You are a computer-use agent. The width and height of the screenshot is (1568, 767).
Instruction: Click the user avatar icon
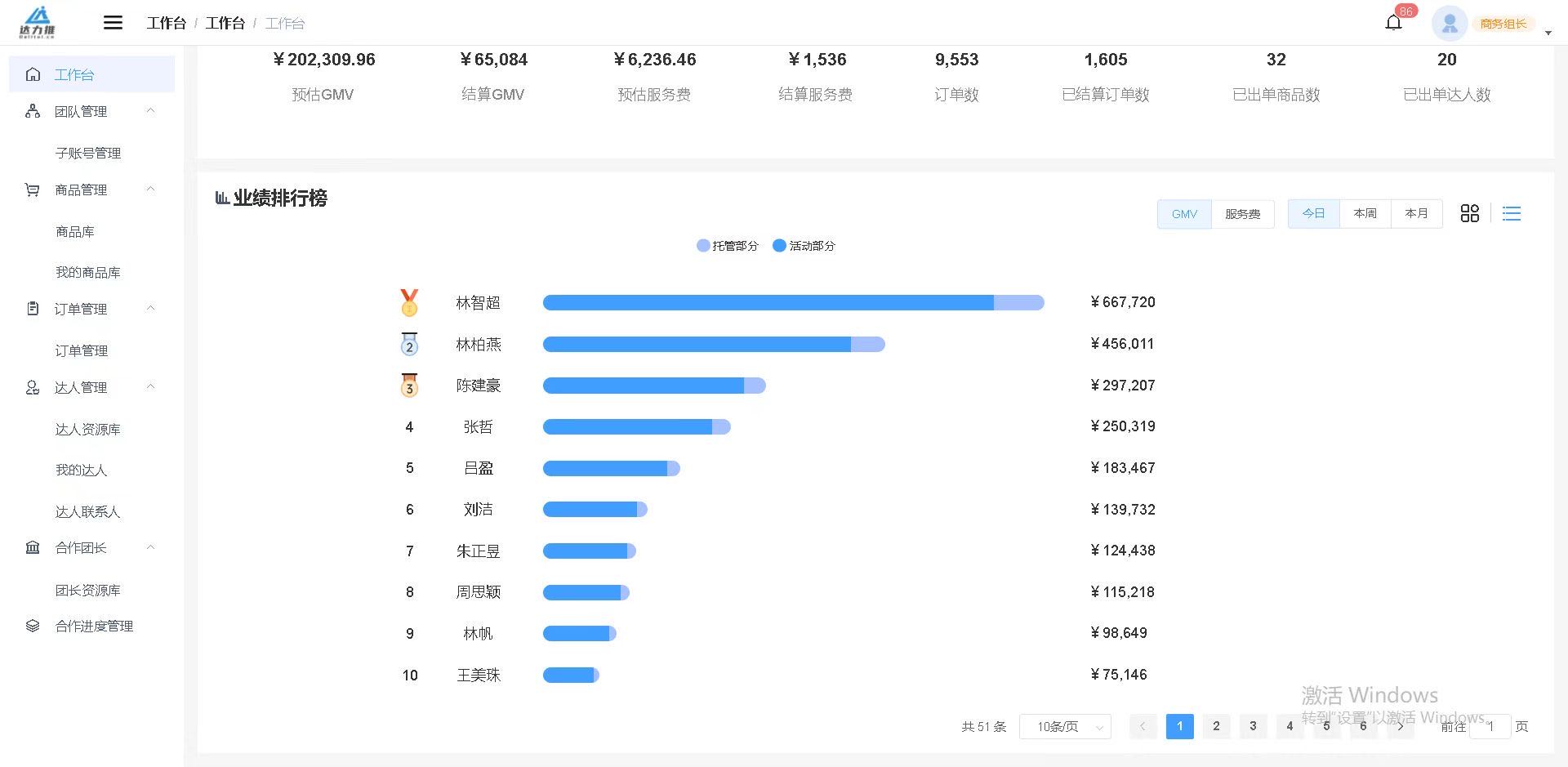click(x=1450, y=24)
